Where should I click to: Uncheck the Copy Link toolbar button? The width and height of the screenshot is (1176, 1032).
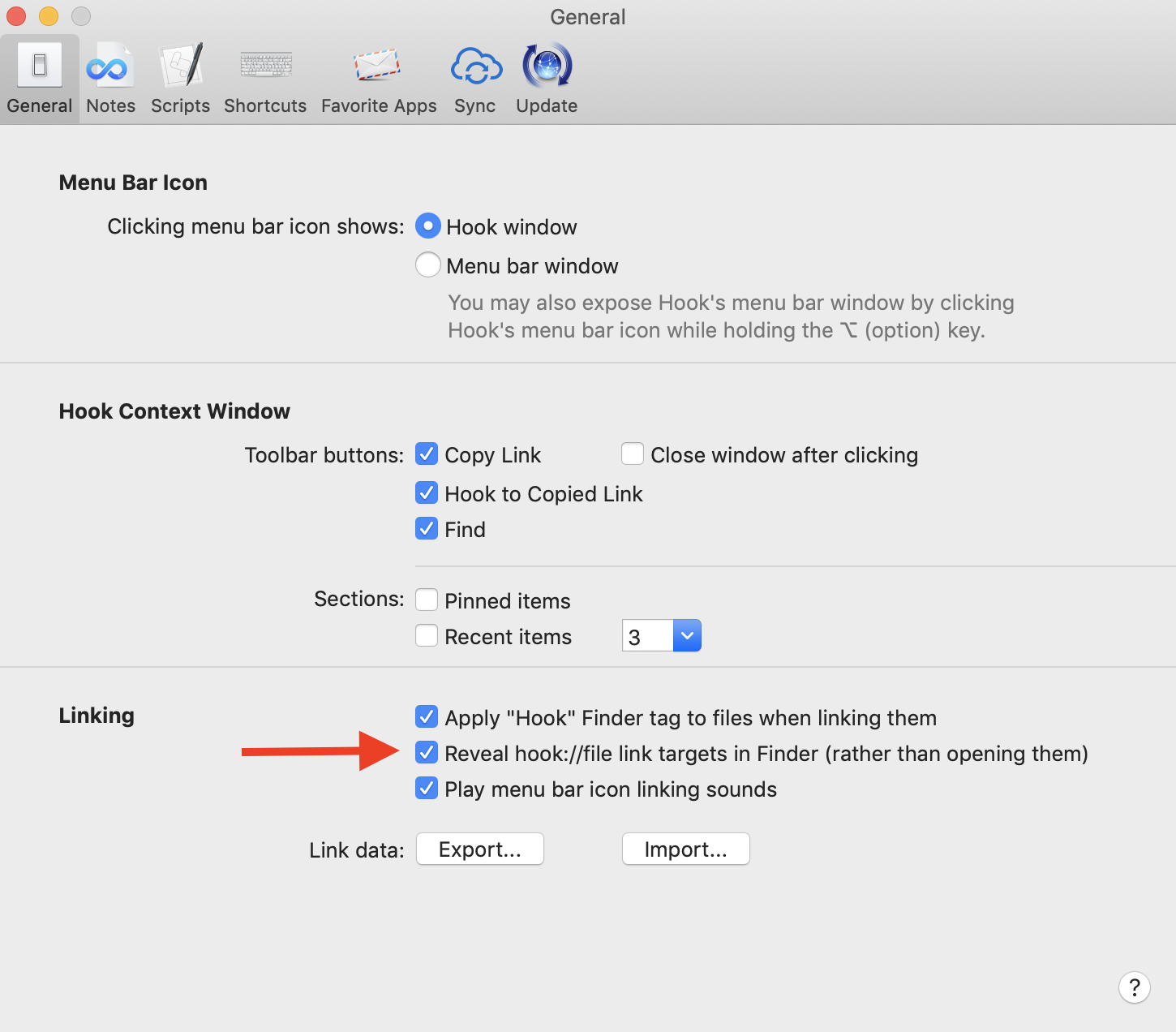pyautogui.click(x=427, y=454)
